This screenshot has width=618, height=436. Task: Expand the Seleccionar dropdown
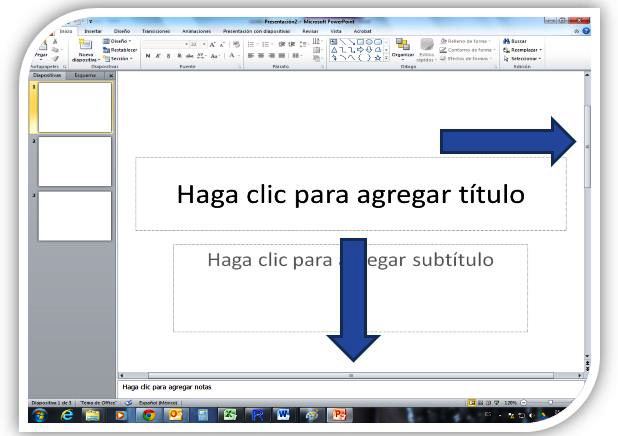pyautogui.click(x=524, y=58)
